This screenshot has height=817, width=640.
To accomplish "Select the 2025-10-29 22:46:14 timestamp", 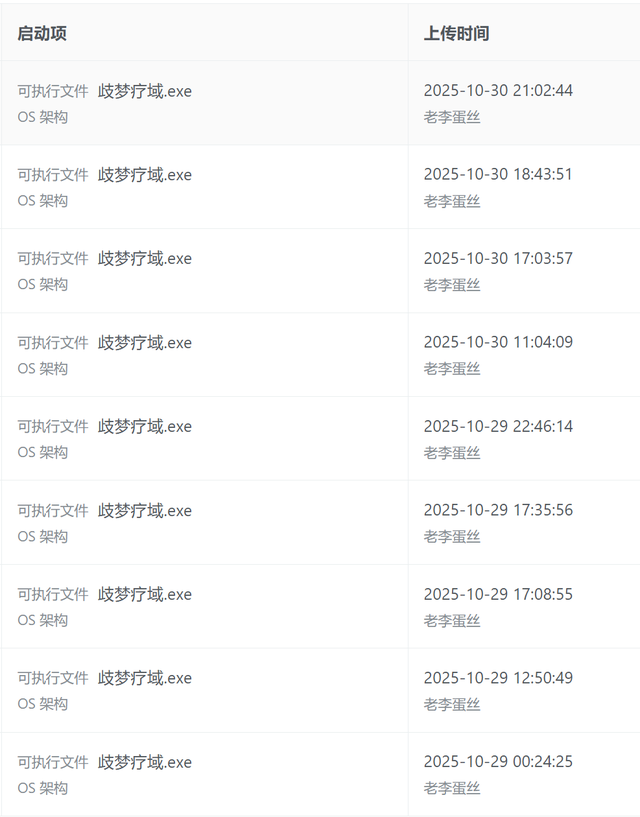I will (x=498, y=426).
